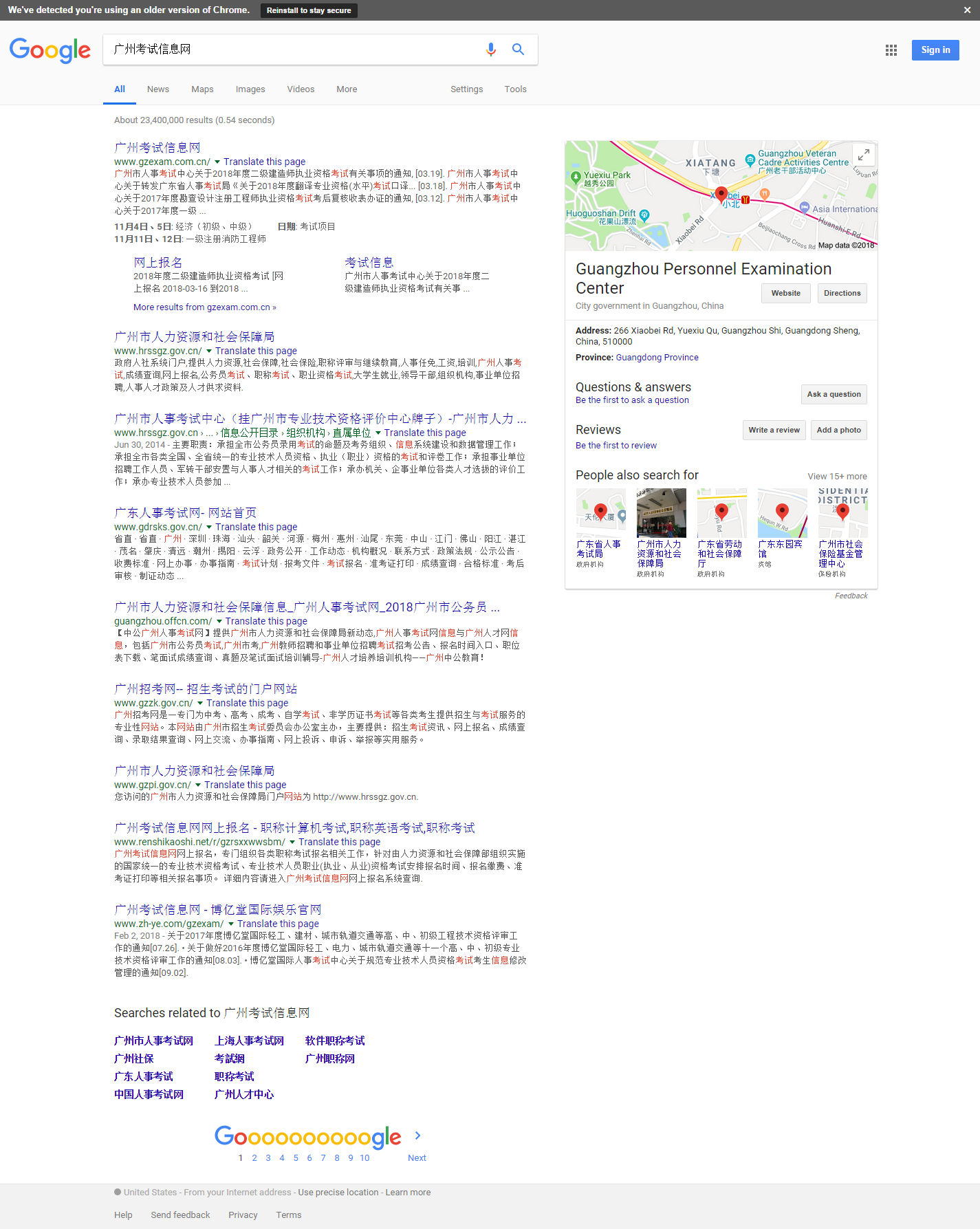
Task: Open dropdown arrow next to www.gzpi.gov.cn
Action: 198,785
